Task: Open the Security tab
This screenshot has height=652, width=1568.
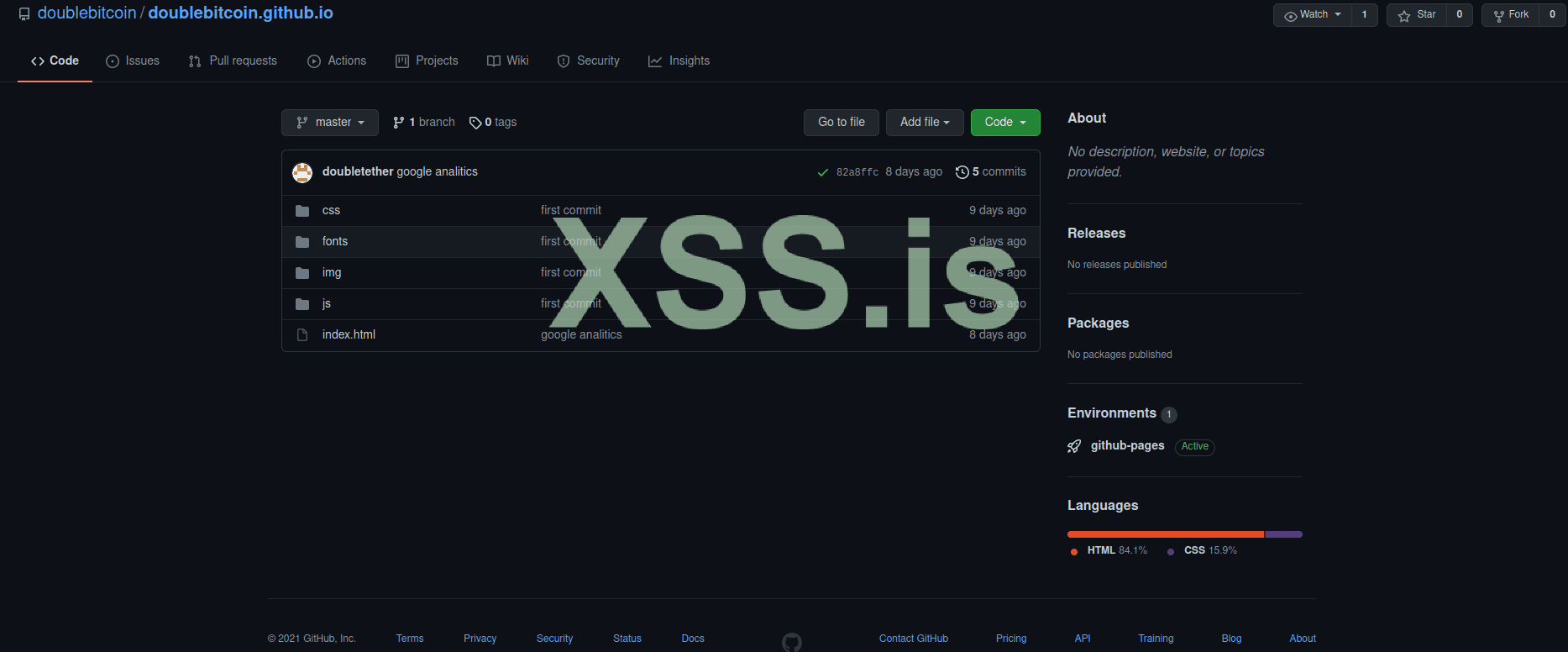Action: (x=589, y=60)
